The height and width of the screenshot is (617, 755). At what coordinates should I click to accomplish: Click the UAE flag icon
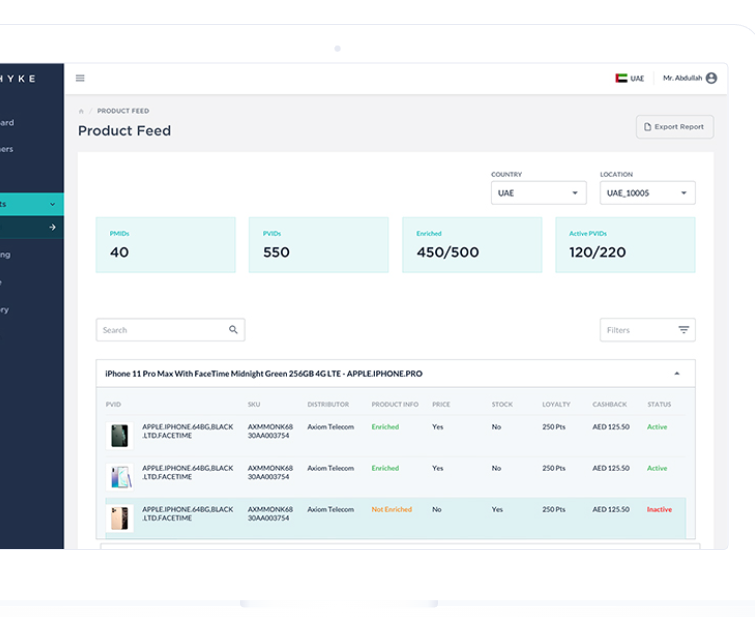tap(621, 78)
